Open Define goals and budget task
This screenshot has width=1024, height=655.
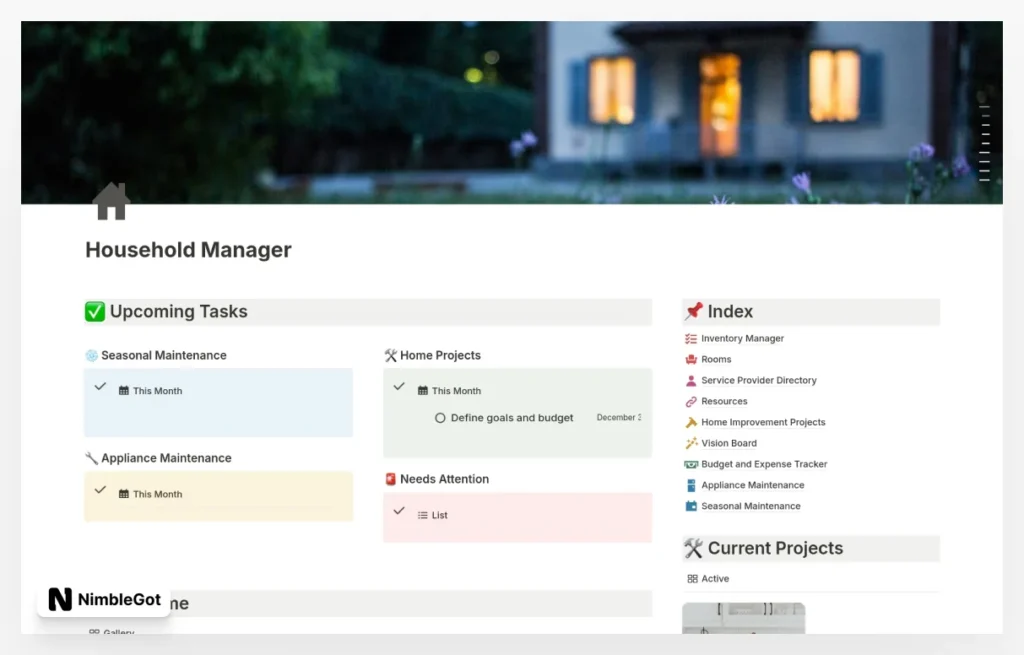pyautogui.click(x=512, y=418)
